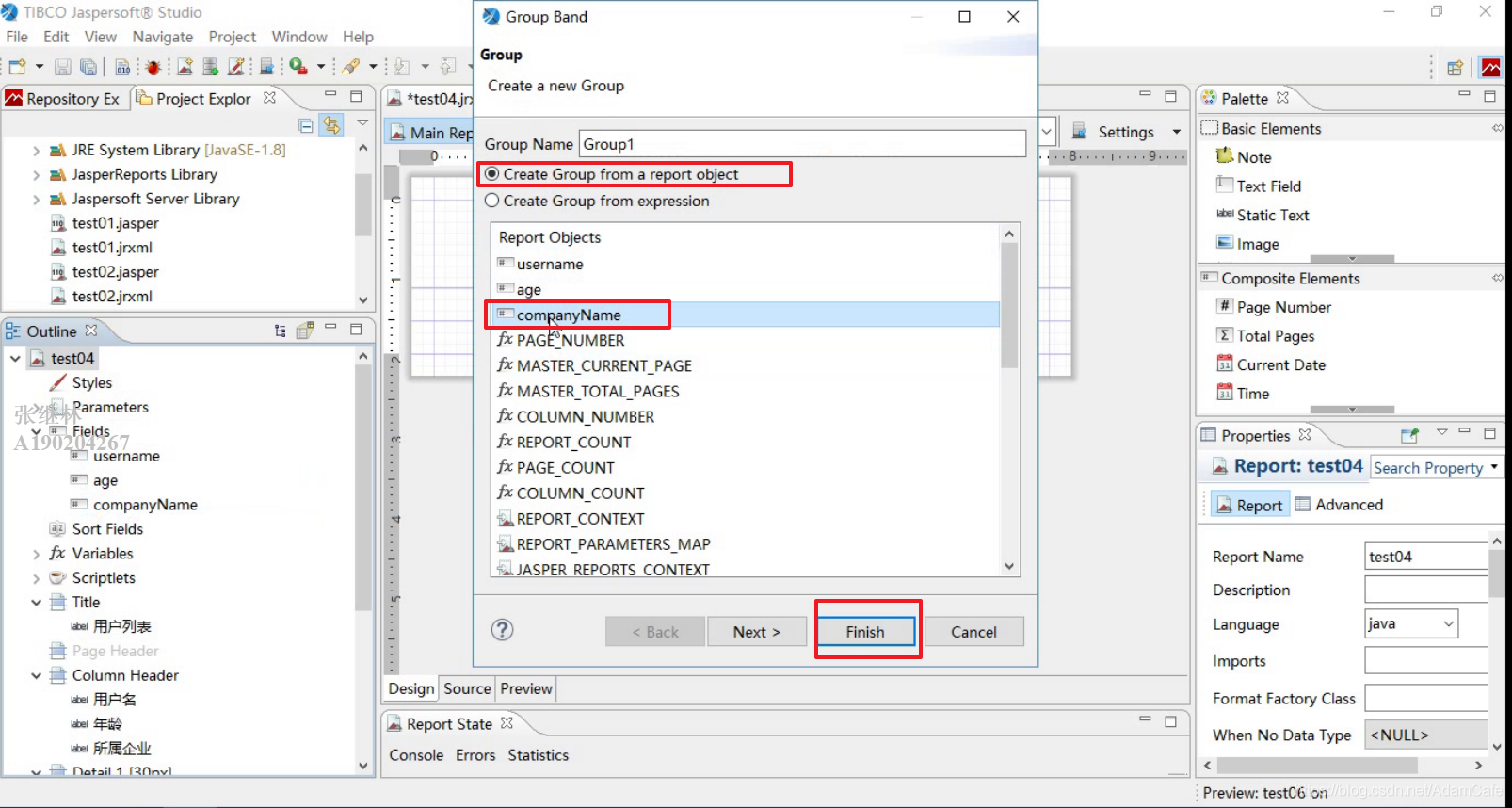
Task: Click the new data adapter icon
Action: click(211, 67)
